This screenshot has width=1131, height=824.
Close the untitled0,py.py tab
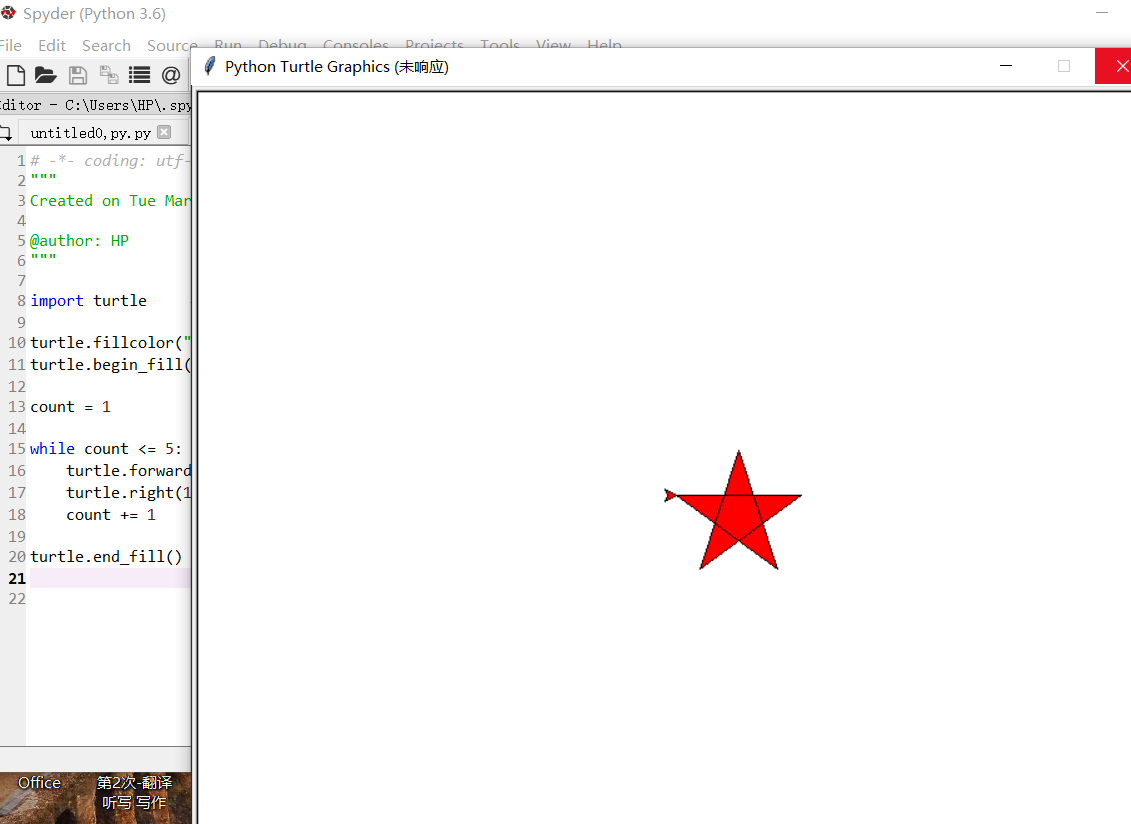[164, 132]
